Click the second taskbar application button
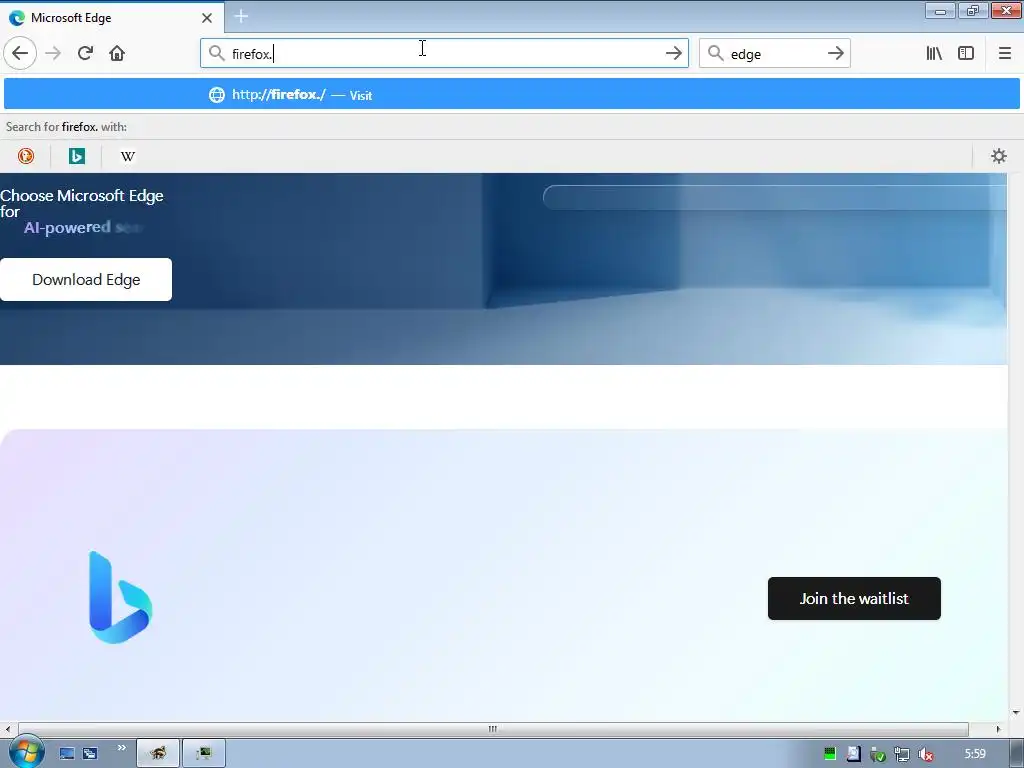Screen dimensions: 1024x768 [x=204, y=754]
